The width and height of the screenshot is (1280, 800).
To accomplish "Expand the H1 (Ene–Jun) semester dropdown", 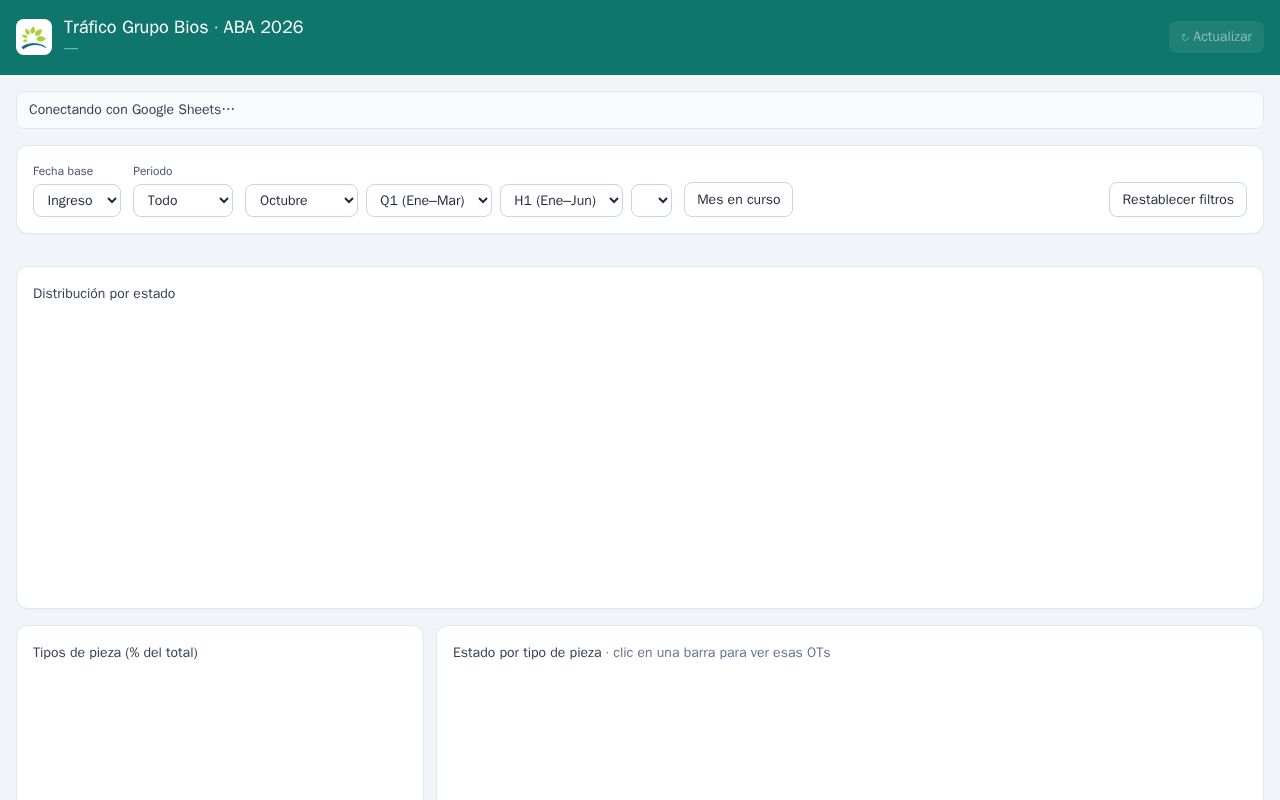I will click(x=561, y=200).
